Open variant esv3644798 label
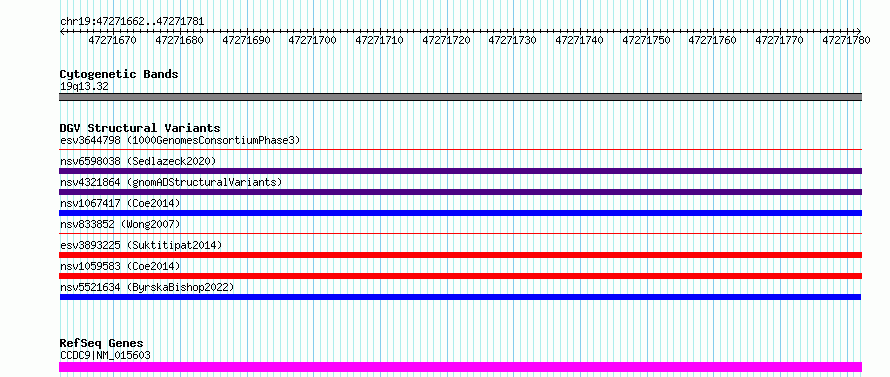The image size is (890, 377). (x=180, y=140)
